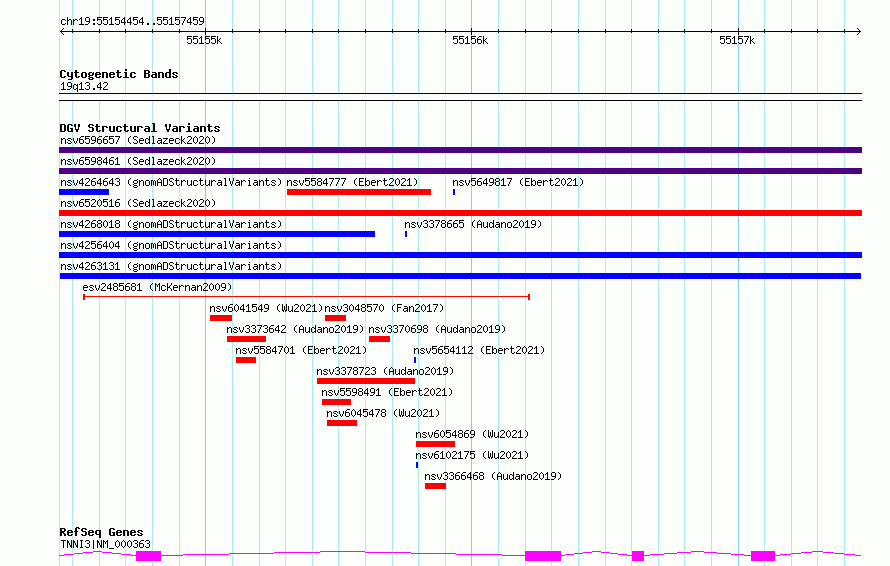
Task: Open the nsv6520516 (Sedlazeck2020) red bar
Action: coord(460,213)
